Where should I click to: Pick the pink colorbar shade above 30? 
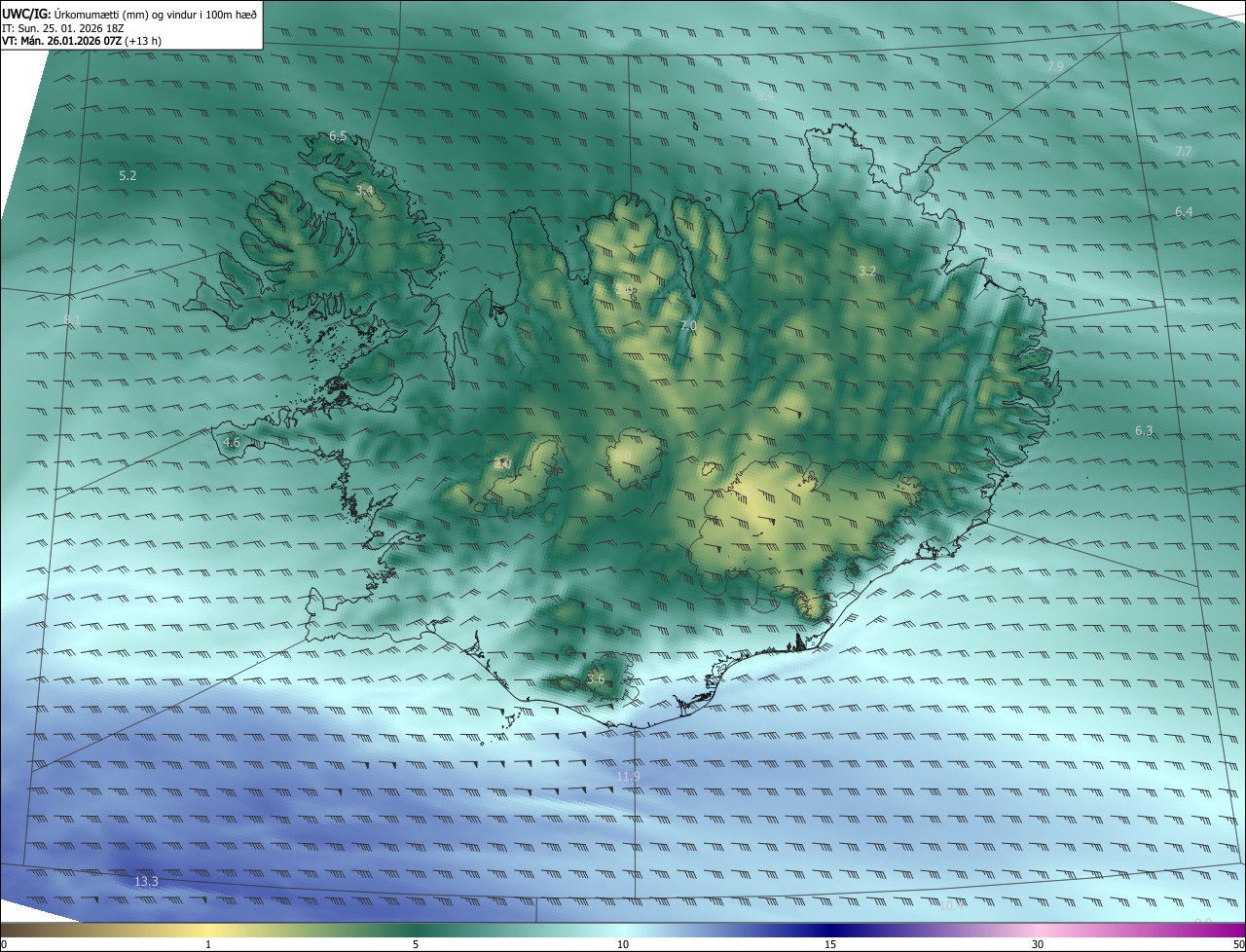(1038, 930)
